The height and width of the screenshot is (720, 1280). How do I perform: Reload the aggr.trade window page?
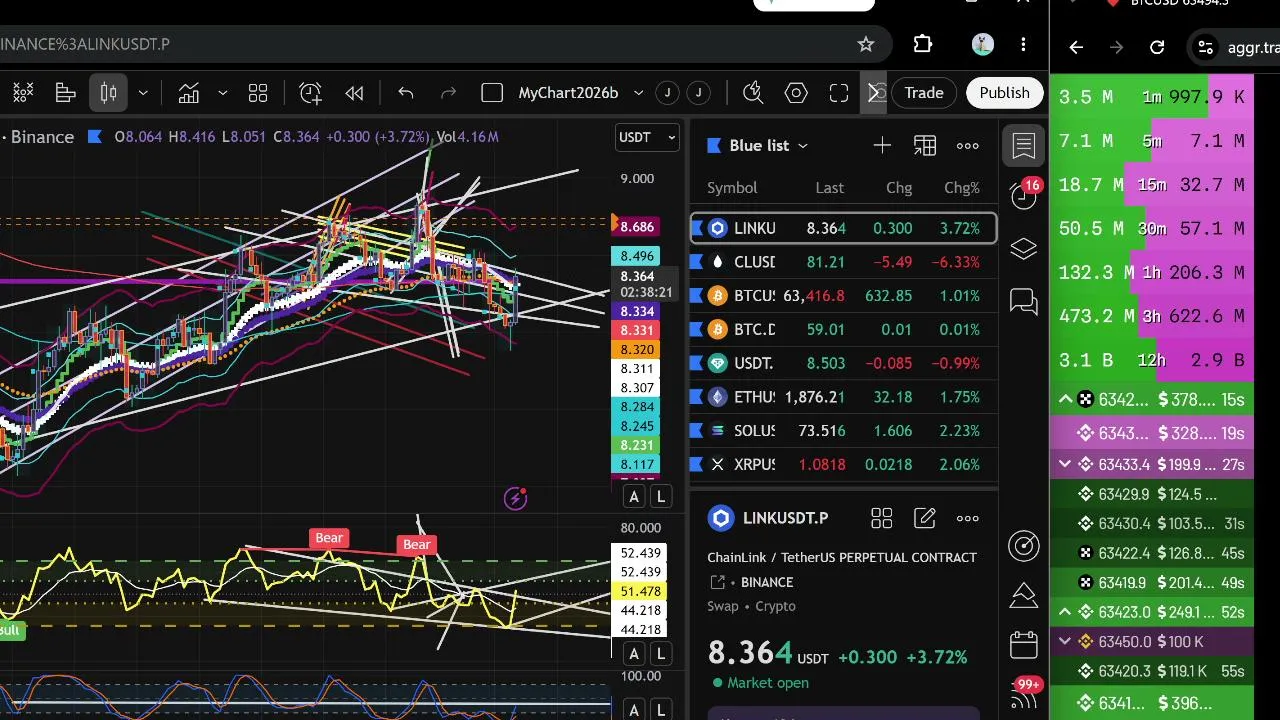click(1157, 47)
